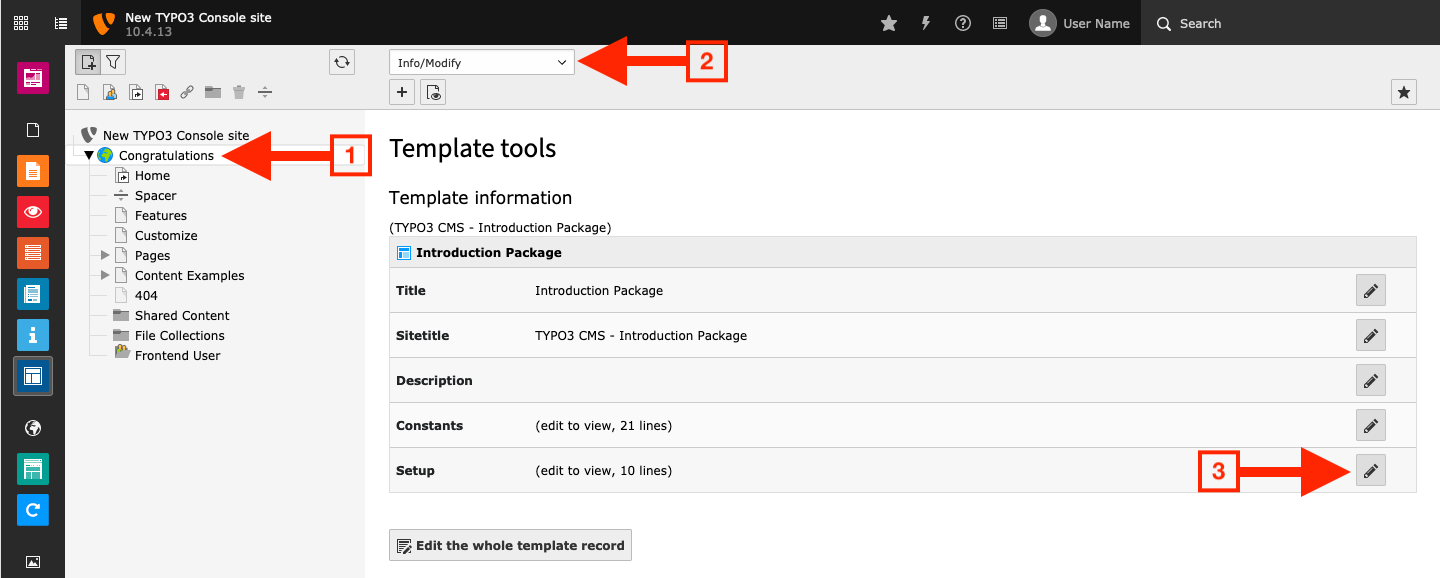Open the module grid menu icon

[x=21, y=23]
